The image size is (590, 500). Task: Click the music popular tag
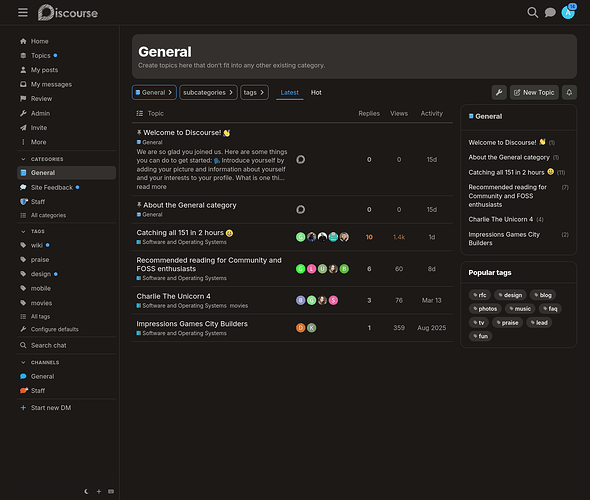click(x=520, y=309)
